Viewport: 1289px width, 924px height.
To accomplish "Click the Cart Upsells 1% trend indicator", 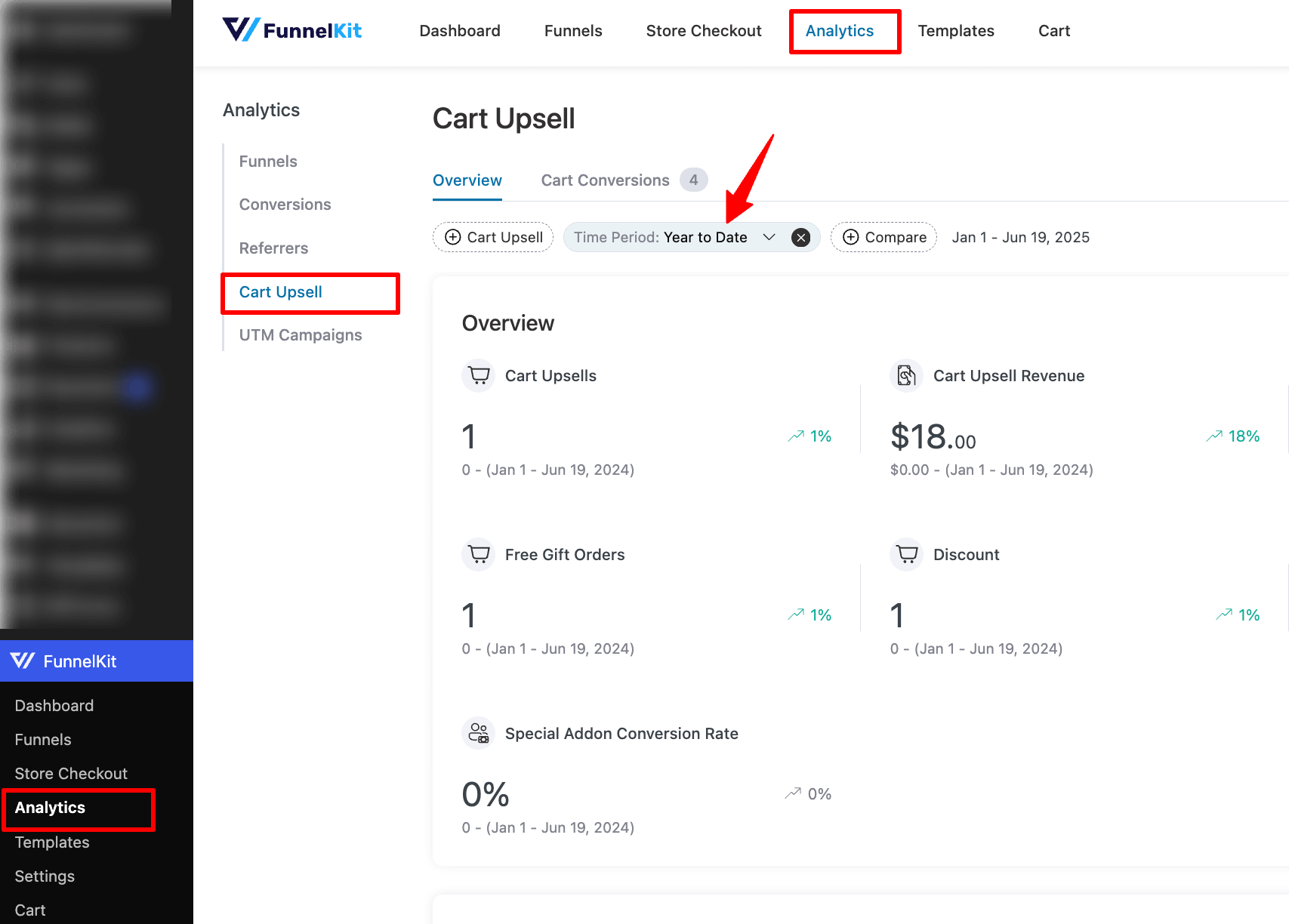I will [x=809, y=436].
